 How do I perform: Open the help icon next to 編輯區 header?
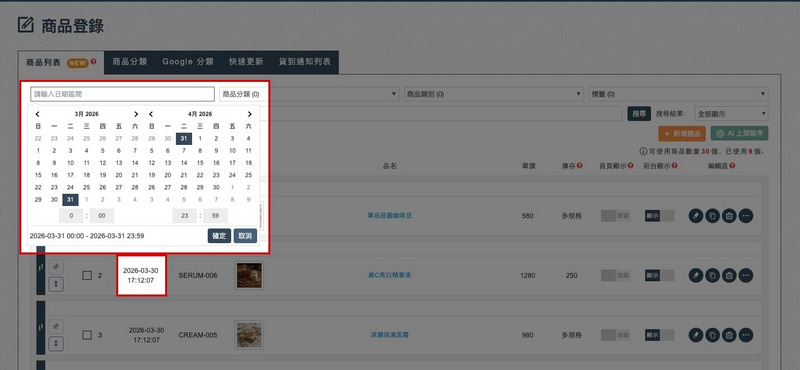pos(732,166)
